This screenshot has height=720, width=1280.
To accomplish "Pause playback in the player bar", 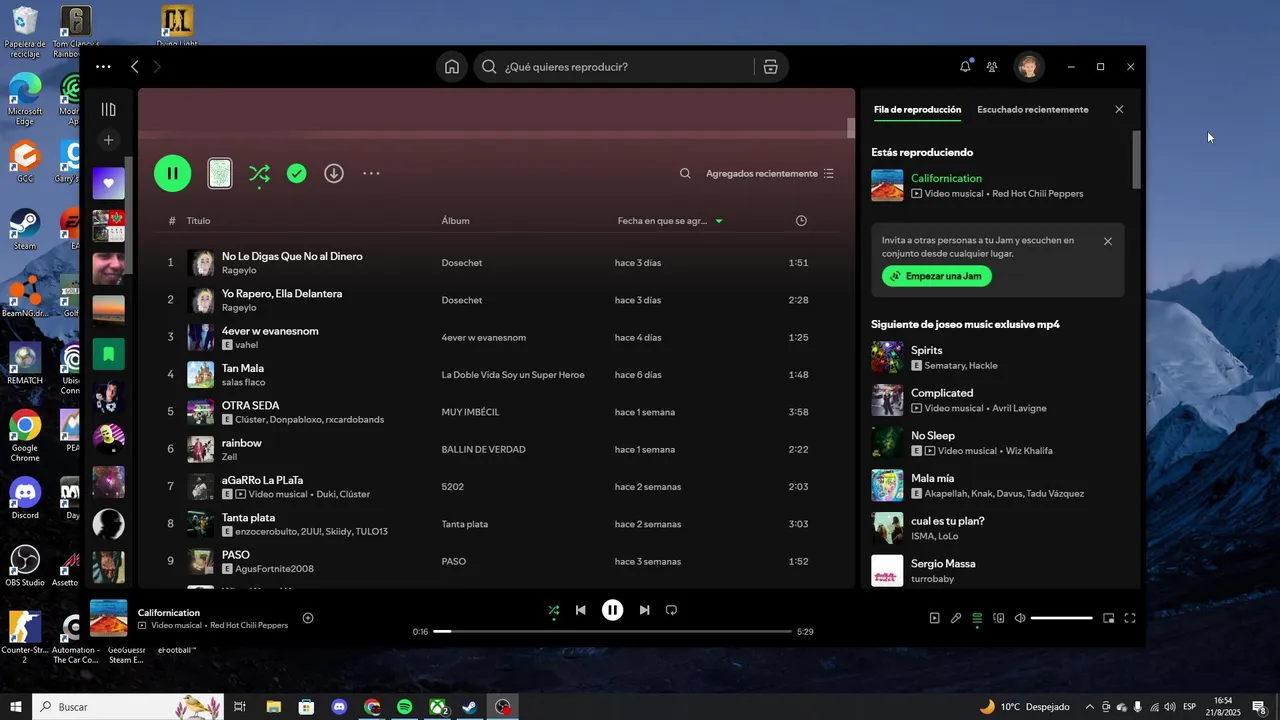I will pos(613,610).
